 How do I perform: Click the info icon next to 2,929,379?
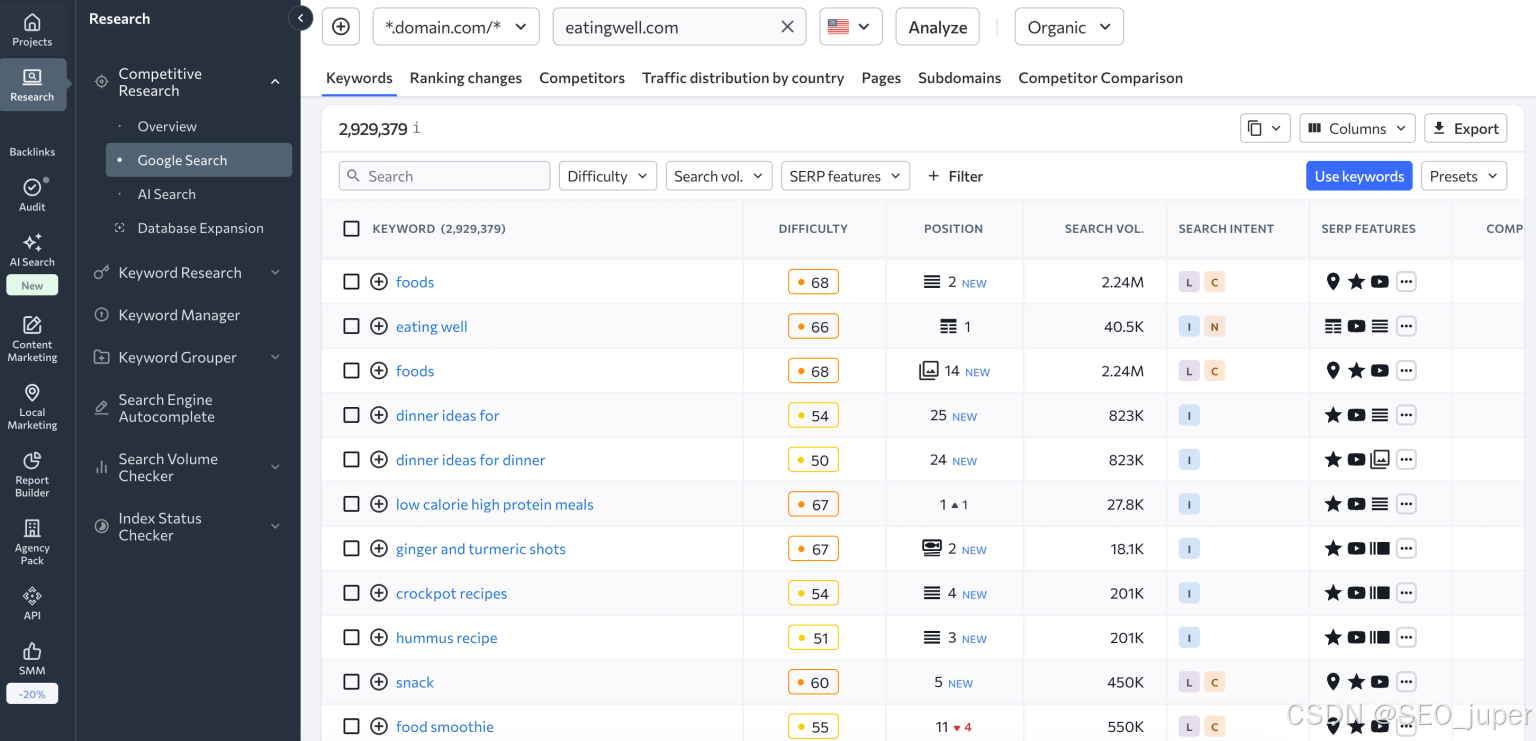(417, 128)
